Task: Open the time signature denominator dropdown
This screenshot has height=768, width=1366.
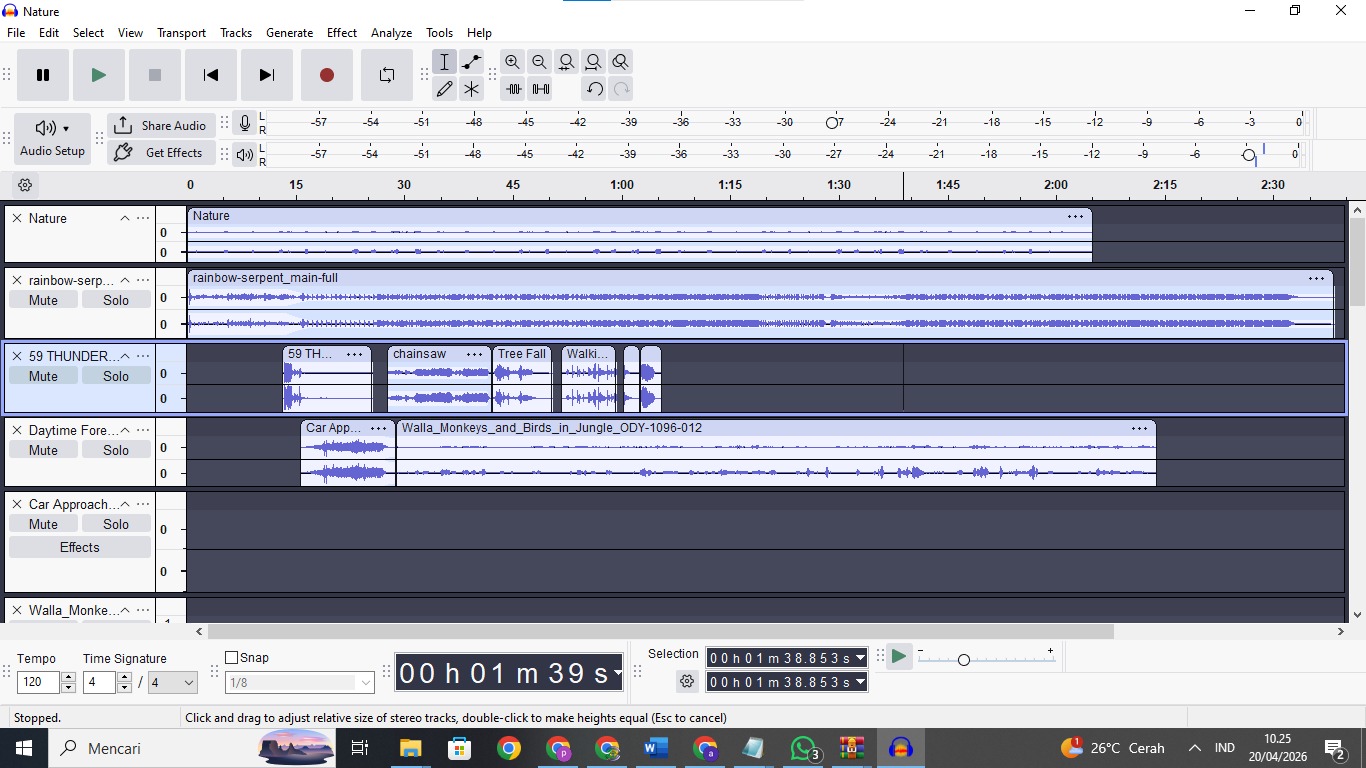Action: [173, 683]
